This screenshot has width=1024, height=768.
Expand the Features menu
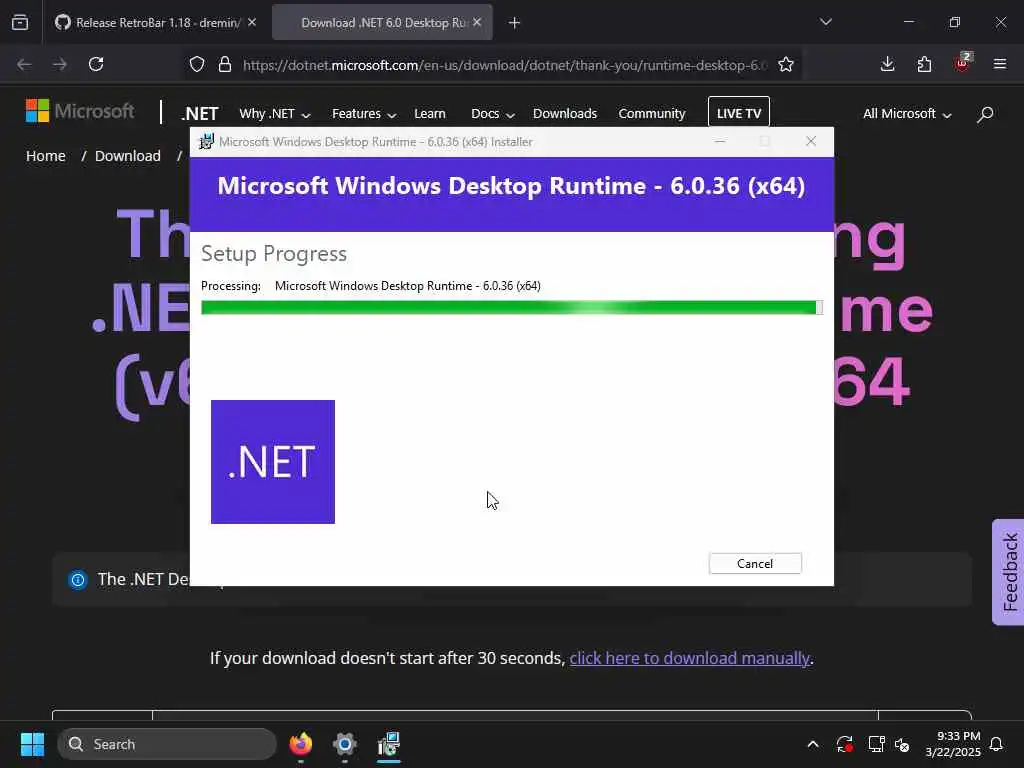[364, 114]
